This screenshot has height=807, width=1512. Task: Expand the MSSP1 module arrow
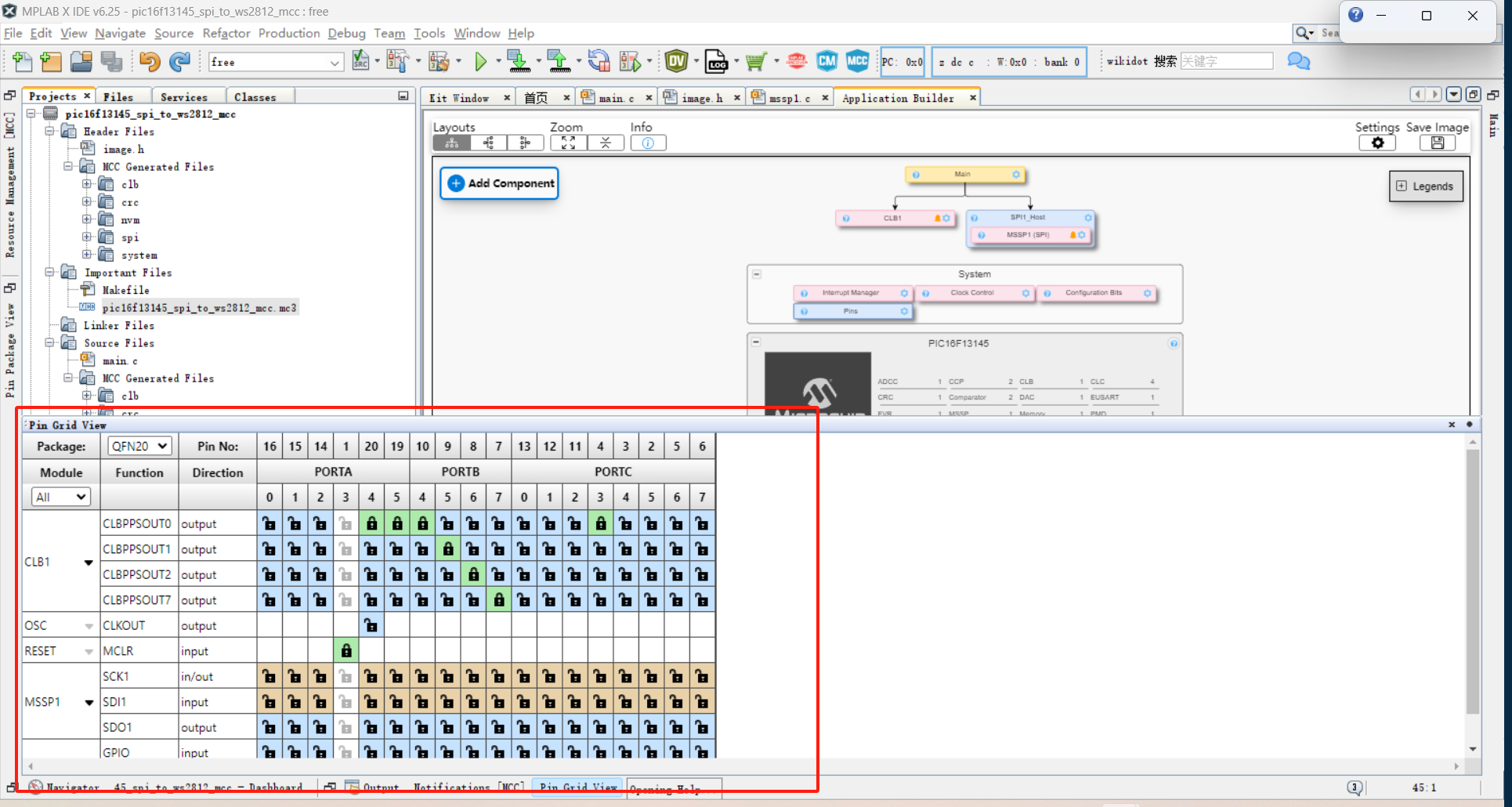[89, 702]
